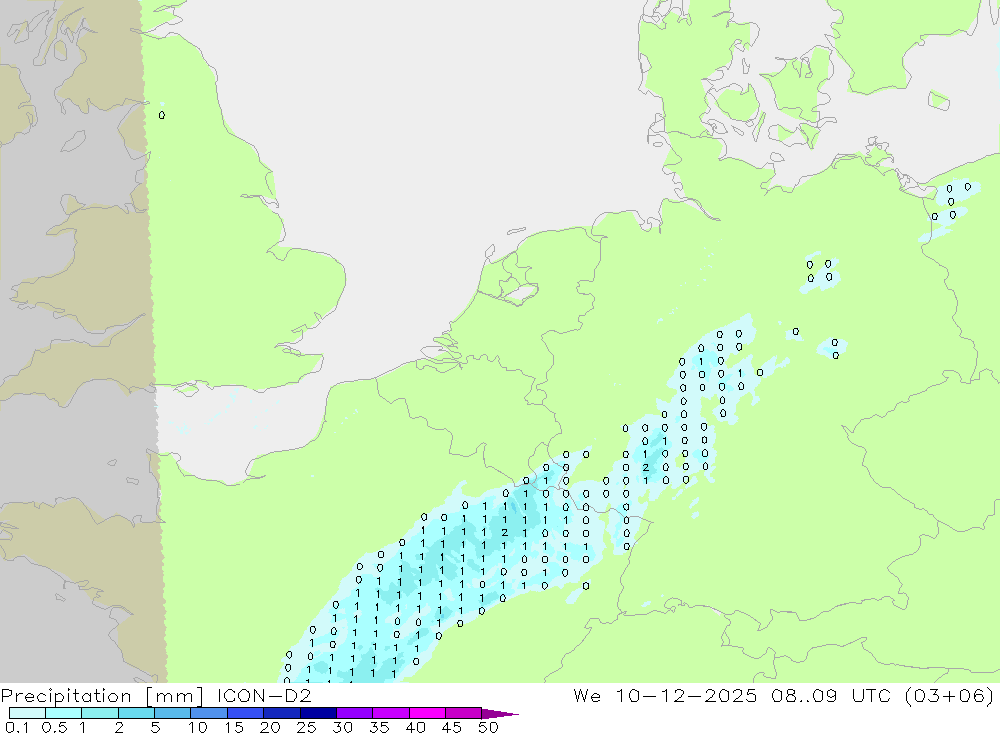Click the '45' legend scale label
Image resolution: width=1000 pixels, height=733 pixels.
(452, 727)
